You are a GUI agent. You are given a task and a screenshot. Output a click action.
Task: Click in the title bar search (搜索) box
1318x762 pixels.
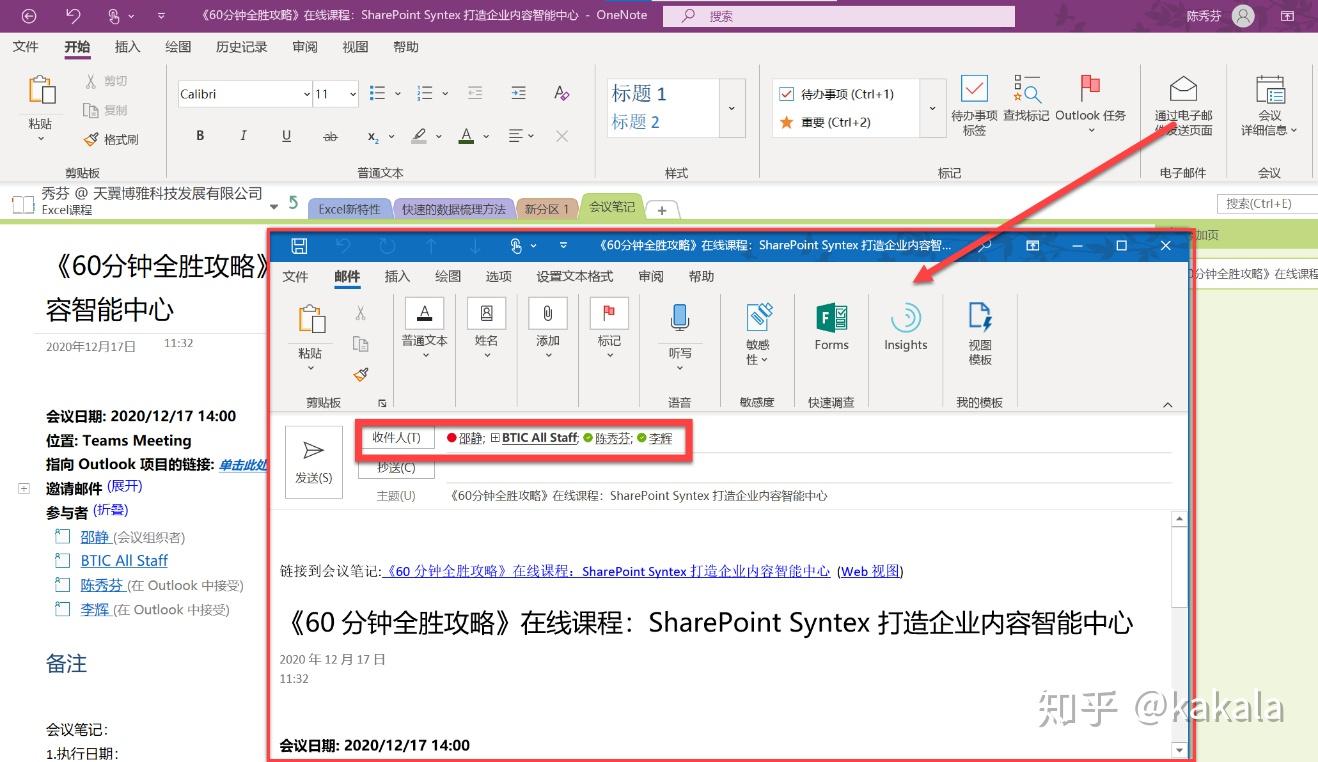point(838,16)
